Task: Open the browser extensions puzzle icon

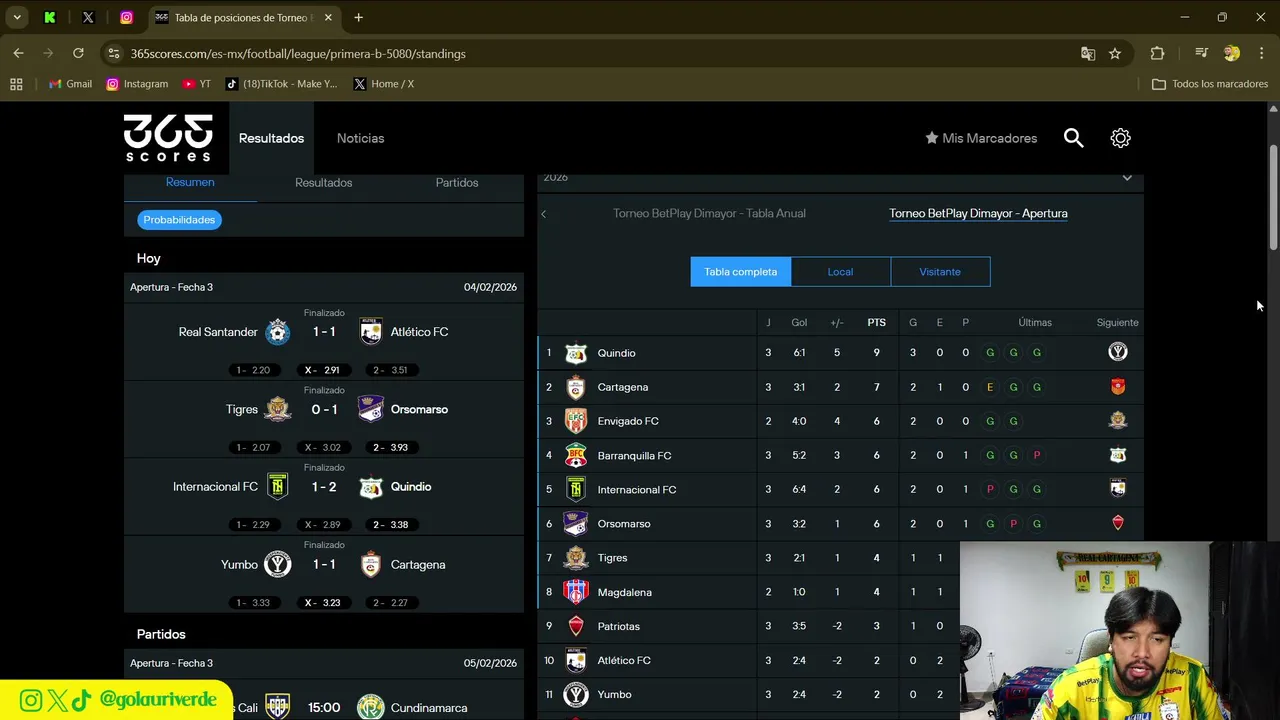Action: [x=1157, y=53]
